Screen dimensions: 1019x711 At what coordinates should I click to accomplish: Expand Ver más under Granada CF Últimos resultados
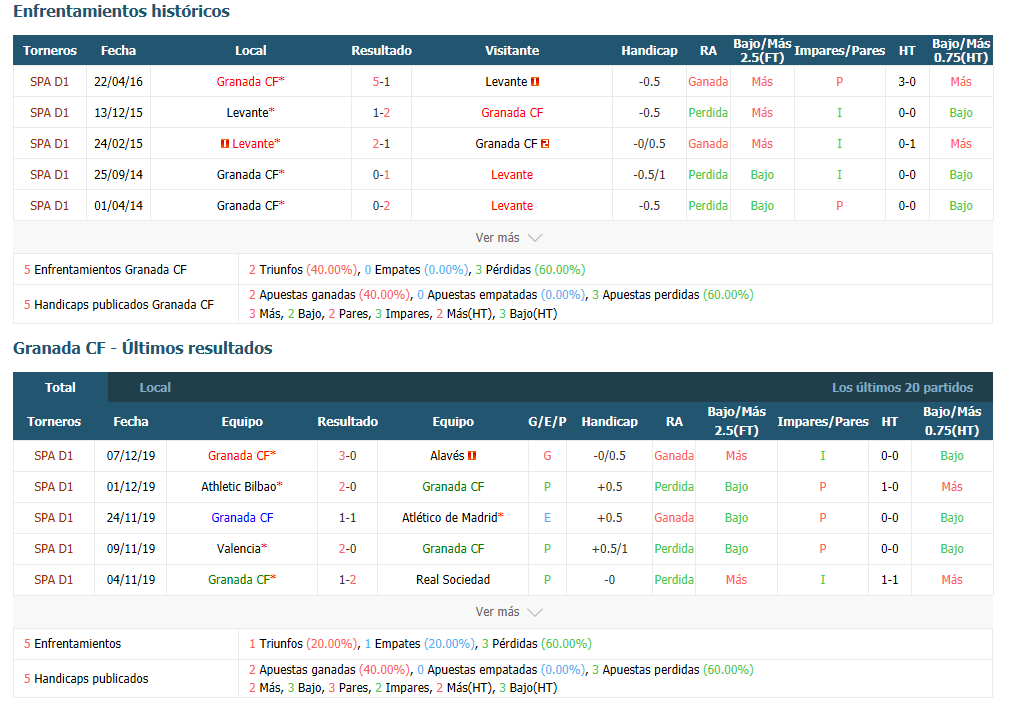pos(508,612)
